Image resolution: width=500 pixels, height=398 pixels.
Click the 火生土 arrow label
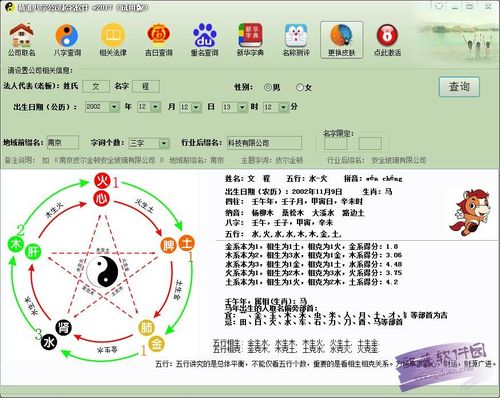pyautogui.click(x=145, y=205)
